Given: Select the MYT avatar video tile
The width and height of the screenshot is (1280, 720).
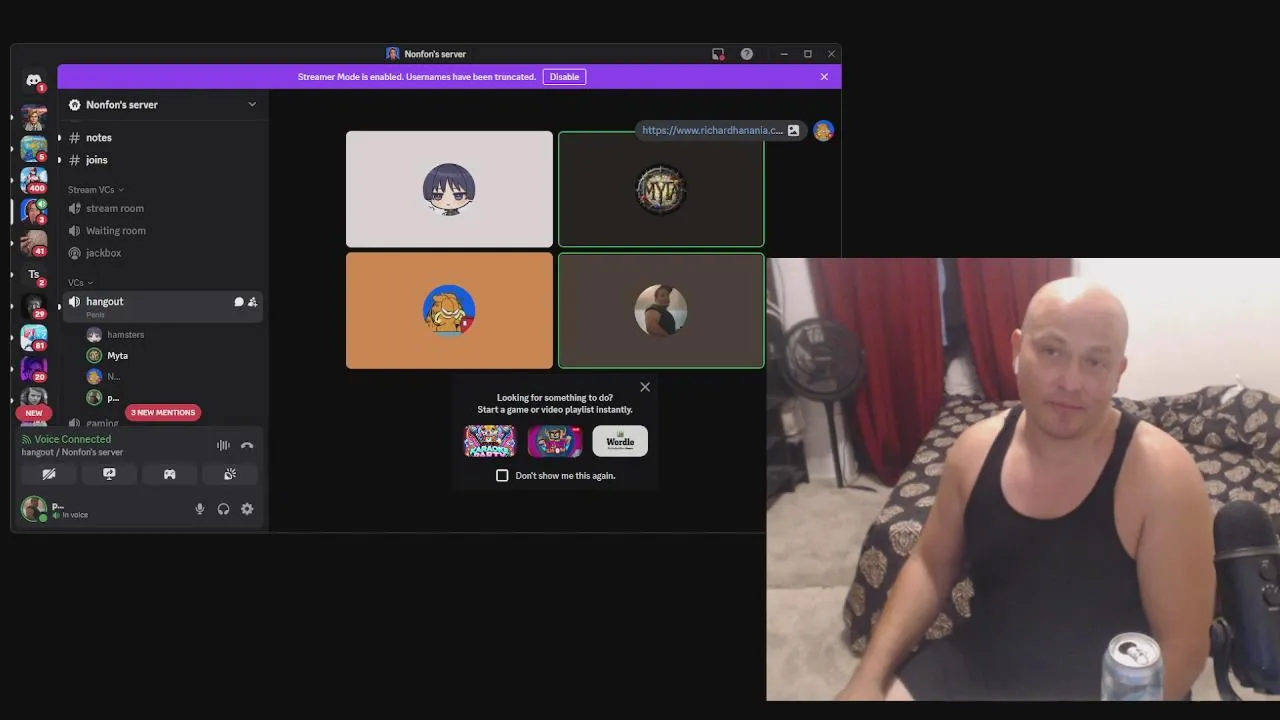Looking at the screenshot, I should click(661, 189).
